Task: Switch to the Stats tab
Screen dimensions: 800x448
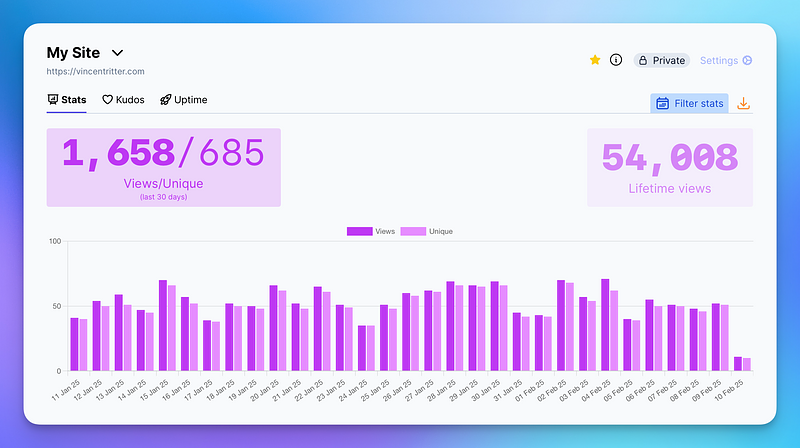Action: [67, 99]
